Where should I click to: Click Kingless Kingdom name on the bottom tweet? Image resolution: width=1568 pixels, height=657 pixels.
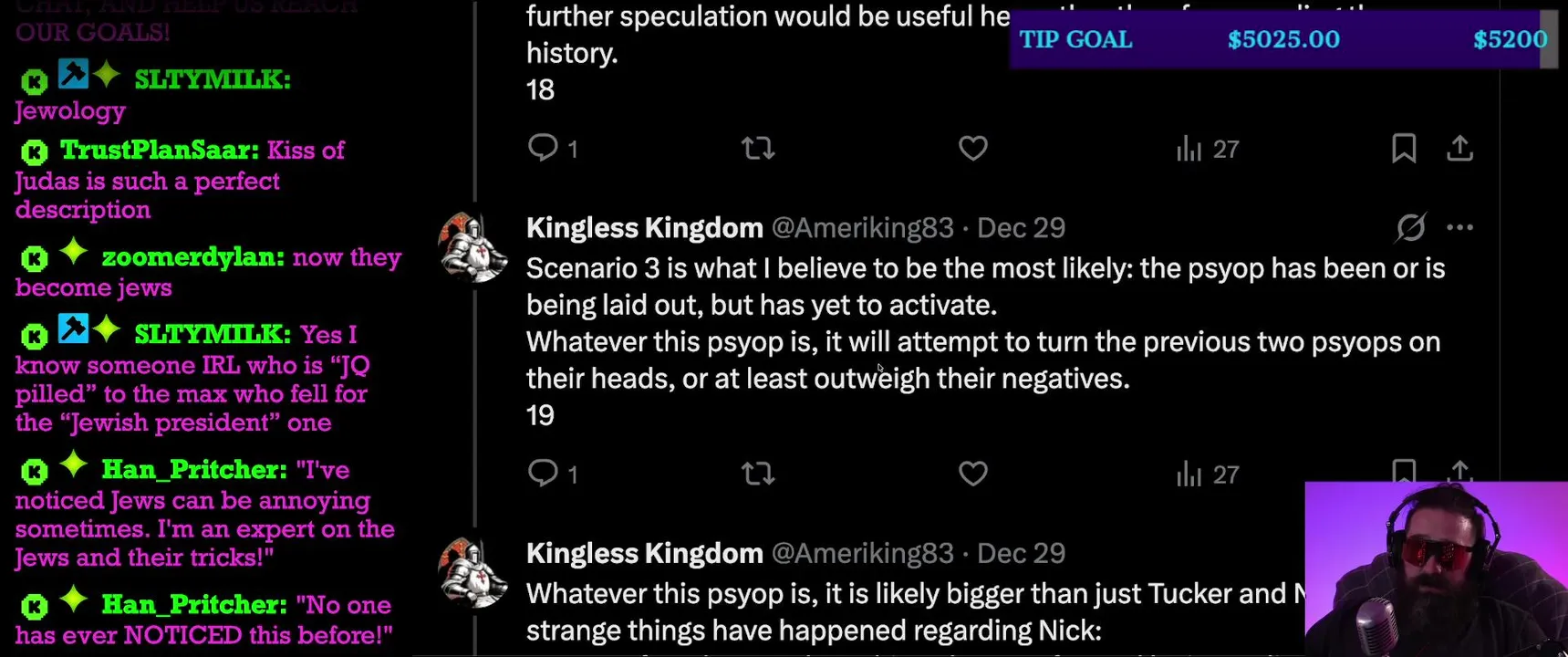644,553
